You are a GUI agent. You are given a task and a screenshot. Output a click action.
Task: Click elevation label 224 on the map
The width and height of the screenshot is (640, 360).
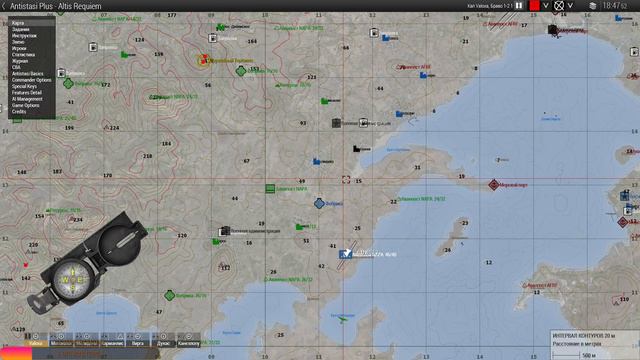tap(114, 128)
